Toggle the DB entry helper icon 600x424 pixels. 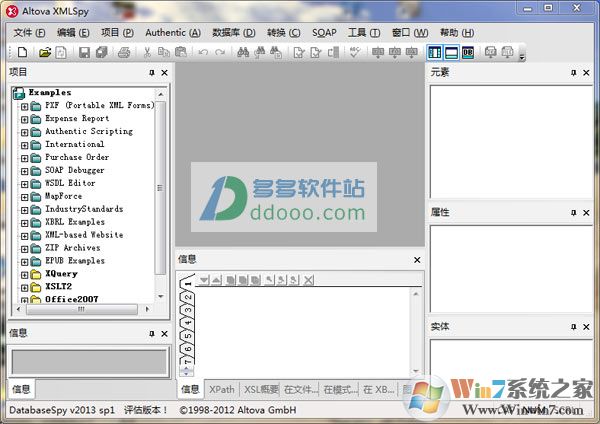click(468, 52)
